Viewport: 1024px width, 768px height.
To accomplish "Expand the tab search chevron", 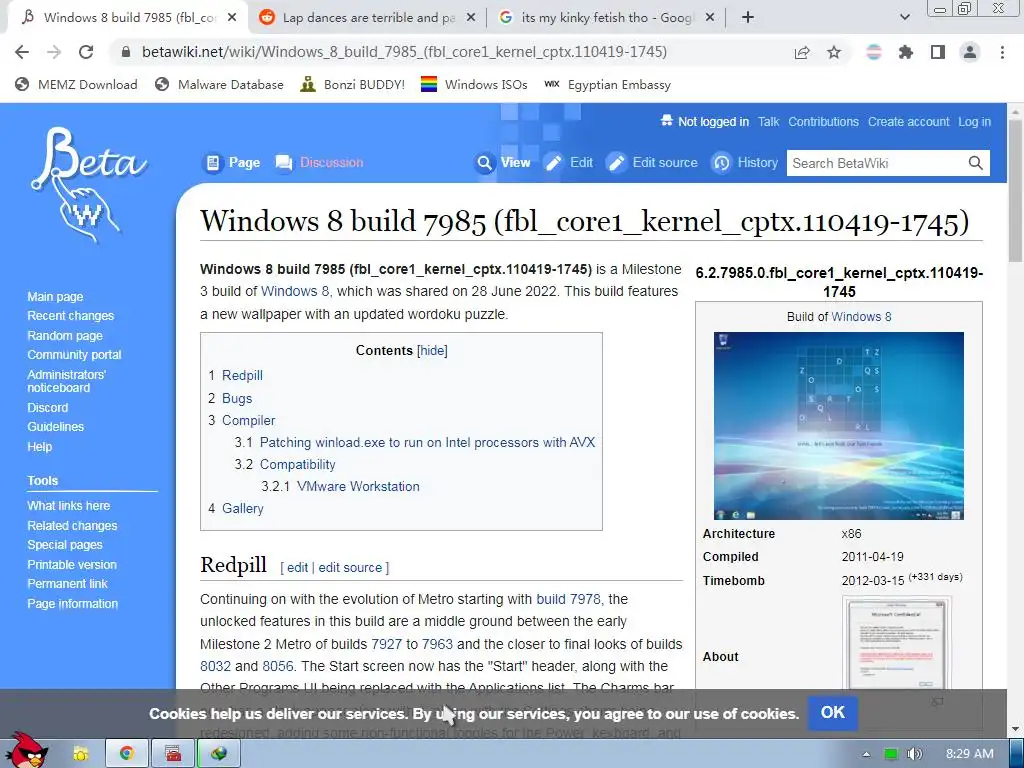I will point(904,18).
